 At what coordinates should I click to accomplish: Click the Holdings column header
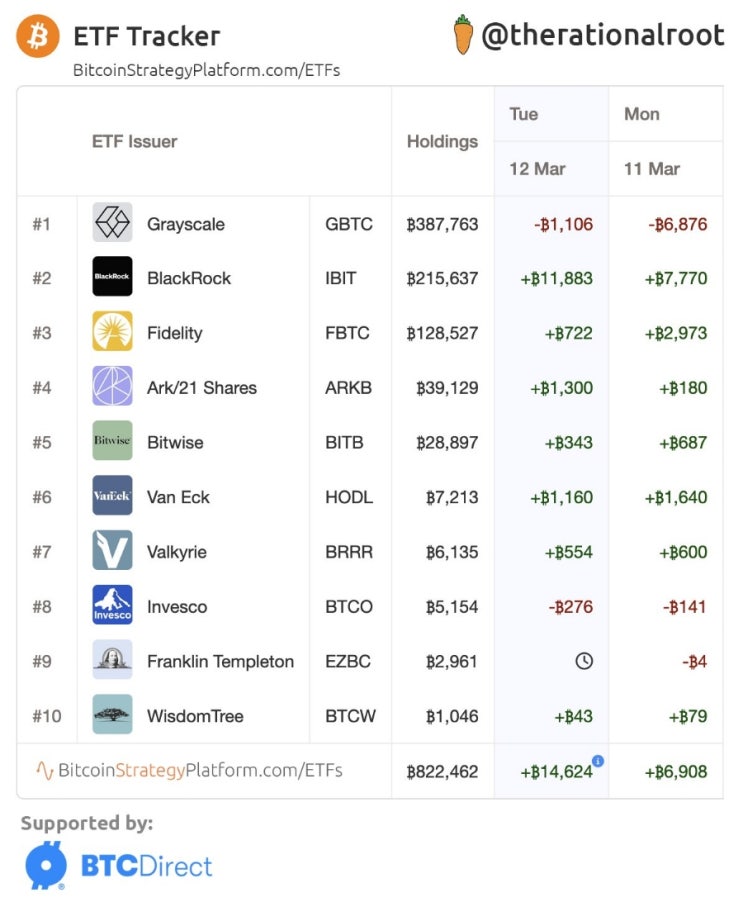coord(442,141)
